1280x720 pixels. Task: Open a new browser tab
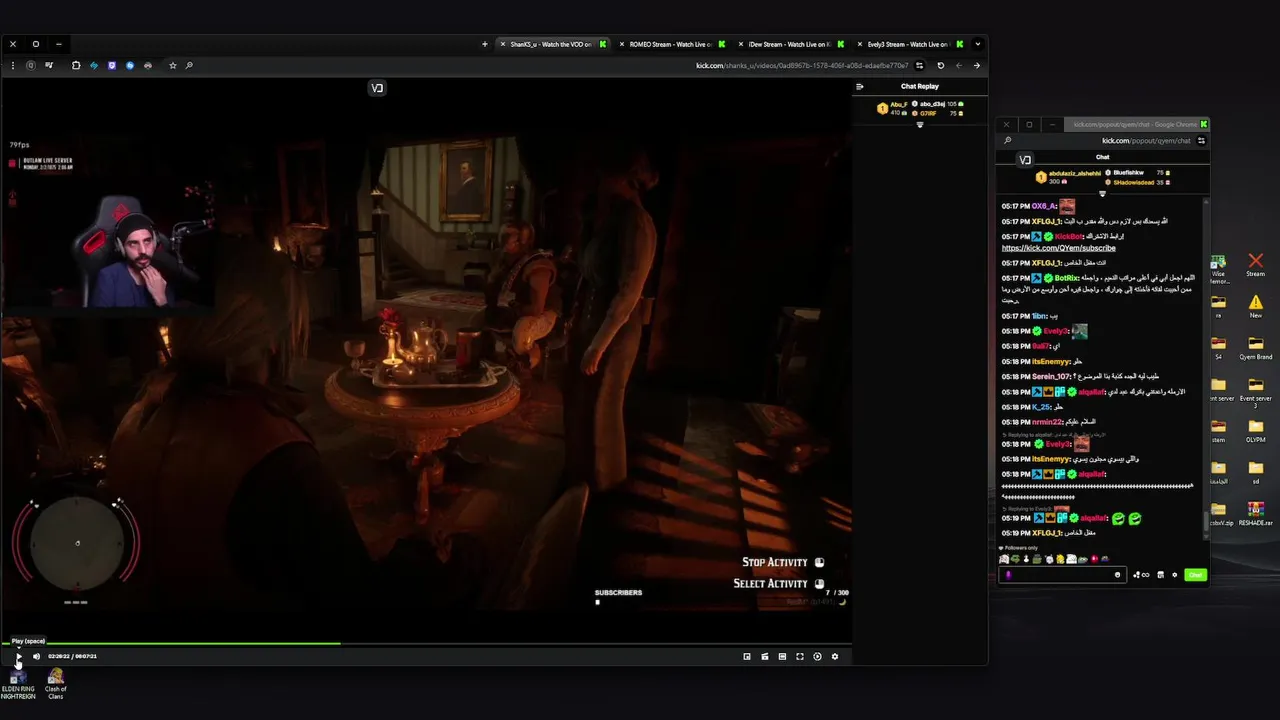[485, 44]
